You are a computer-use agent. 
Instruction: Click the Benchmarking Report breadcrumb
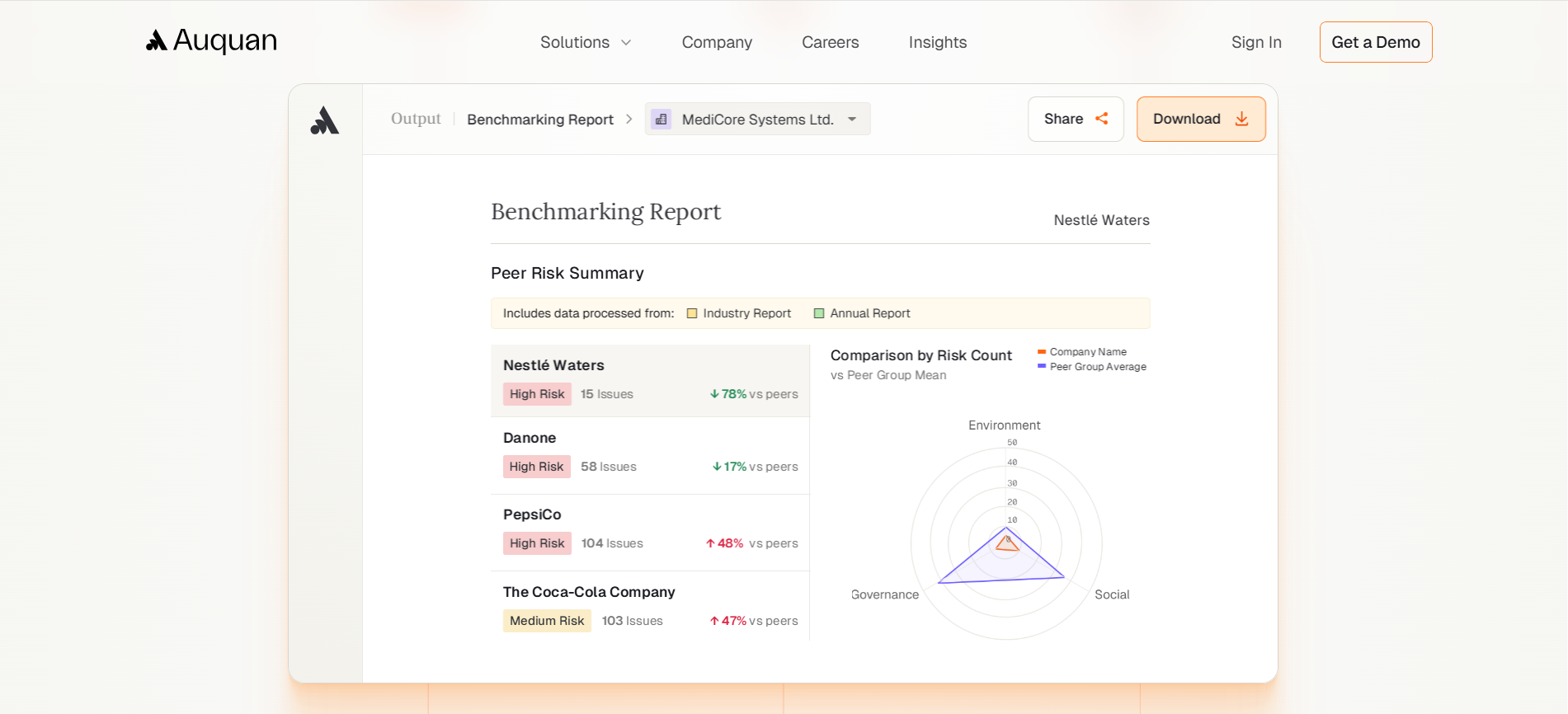(540, 120)
